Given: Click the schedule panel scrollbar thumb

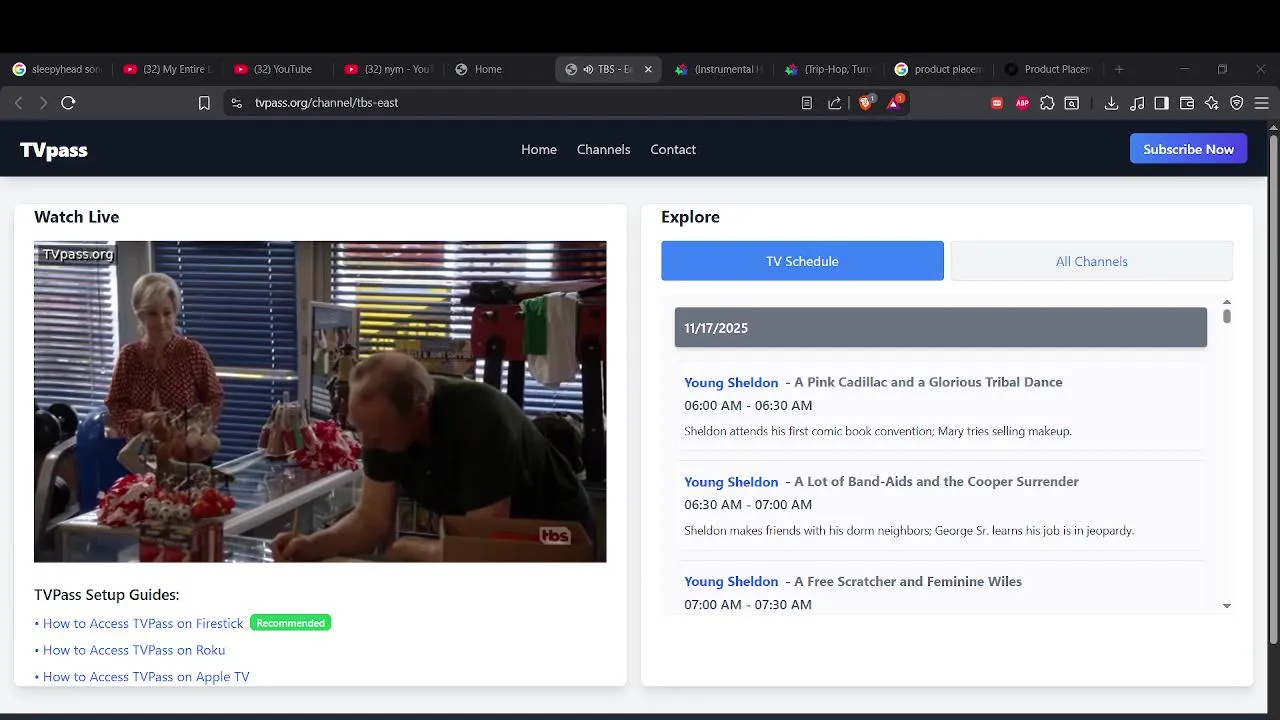Looking at the screenshot, I should tap(1227, 316).
